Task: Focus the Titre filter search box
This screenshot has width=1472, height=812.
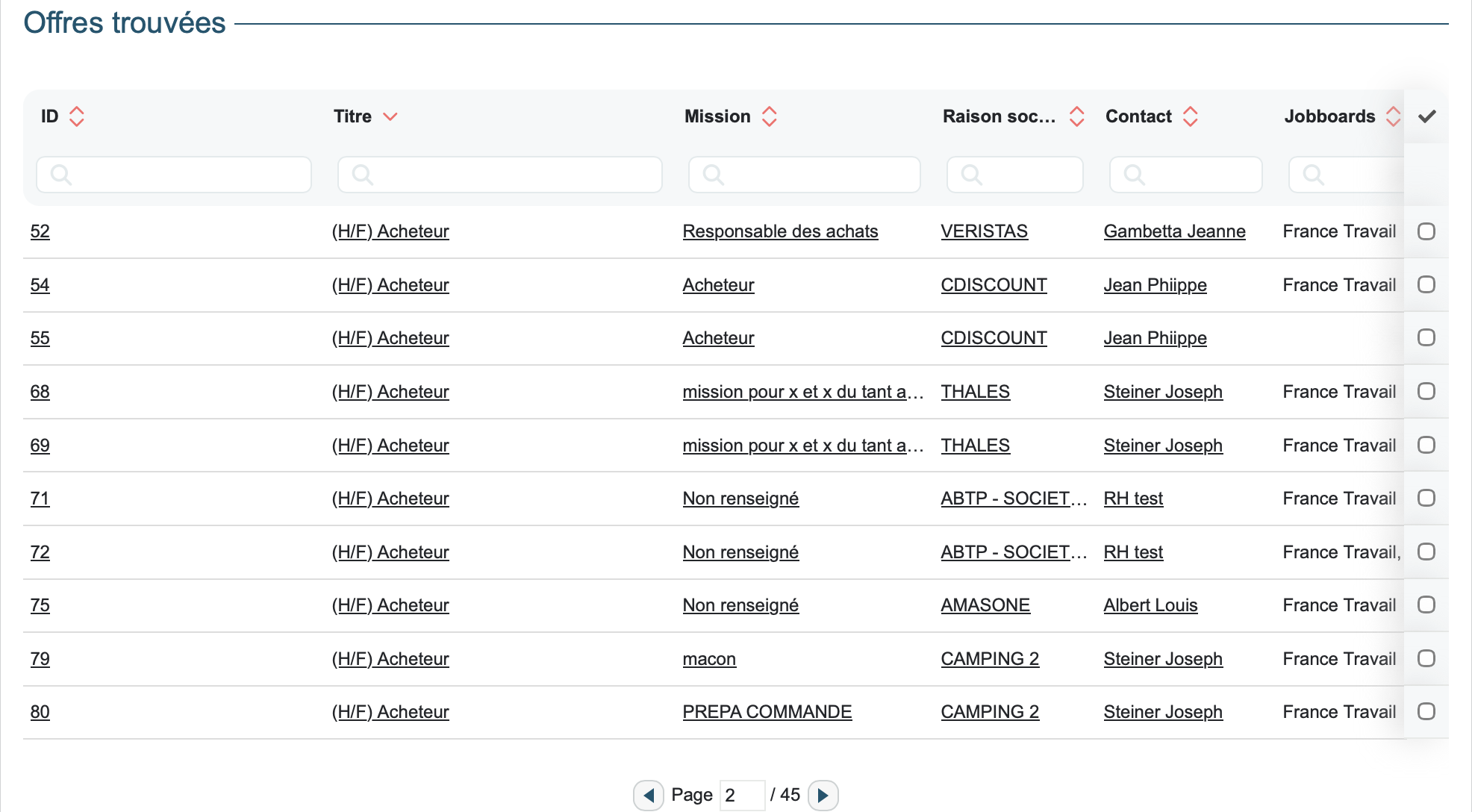Action: pyautogui.click(x=500, y=175)
